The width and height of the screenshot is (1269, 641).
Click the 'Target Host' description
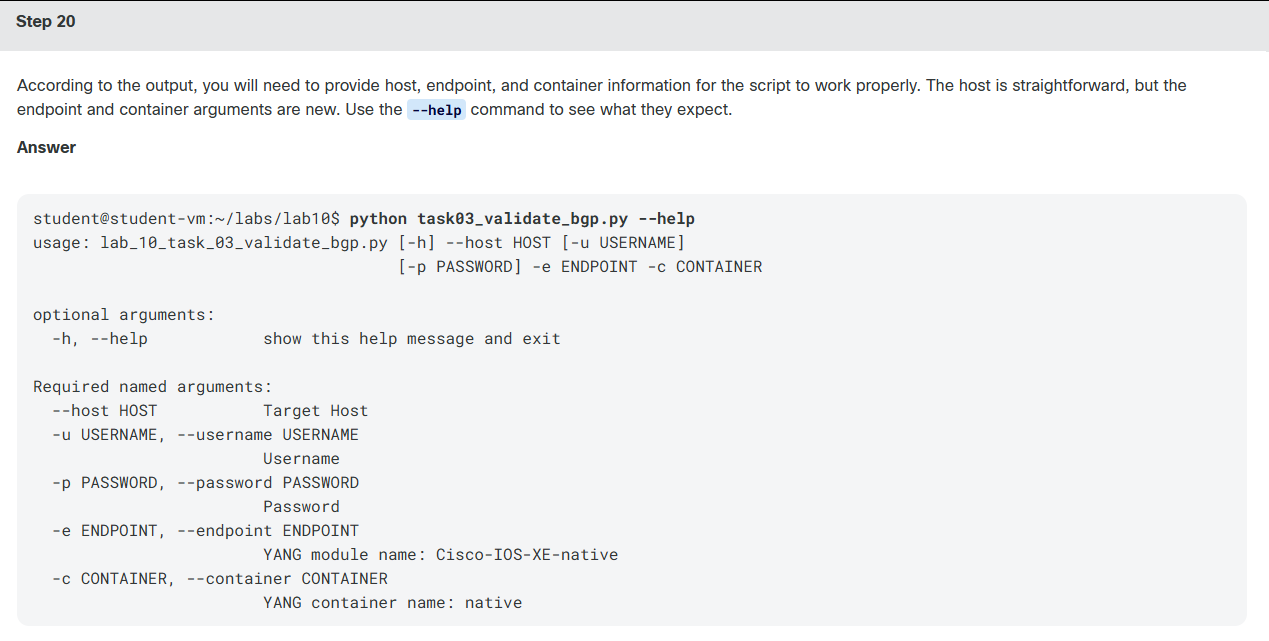tap(316, 410)
